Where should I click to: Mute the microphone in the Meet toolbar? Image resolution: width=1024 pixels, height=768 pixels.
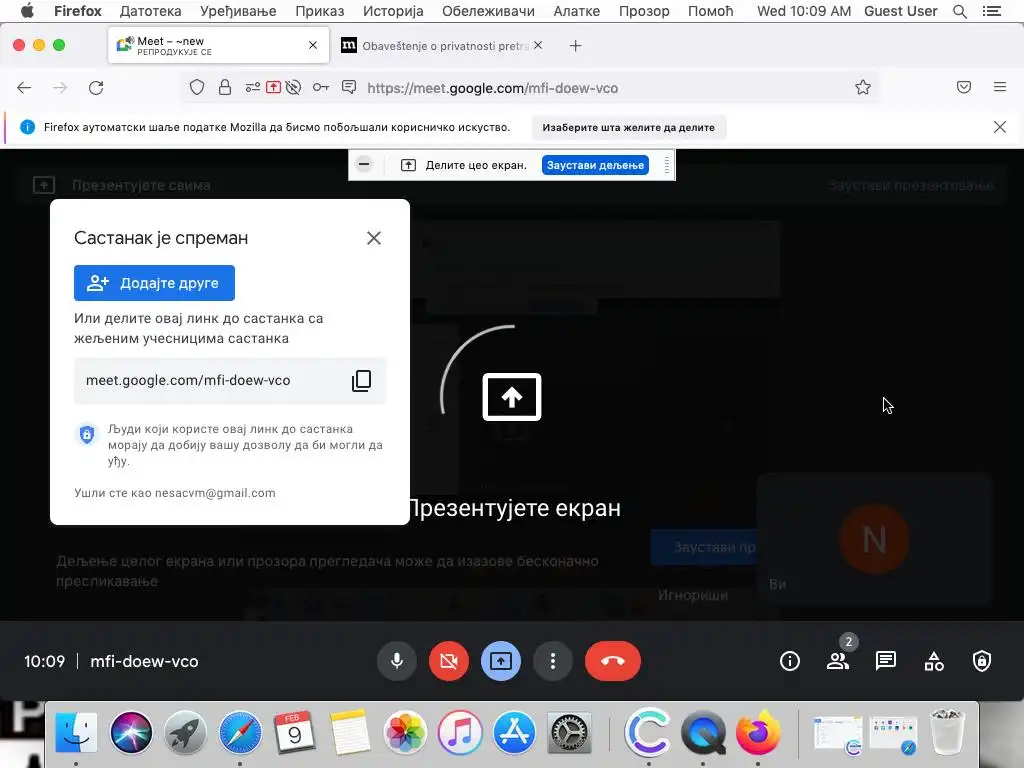tap(396, 661)
